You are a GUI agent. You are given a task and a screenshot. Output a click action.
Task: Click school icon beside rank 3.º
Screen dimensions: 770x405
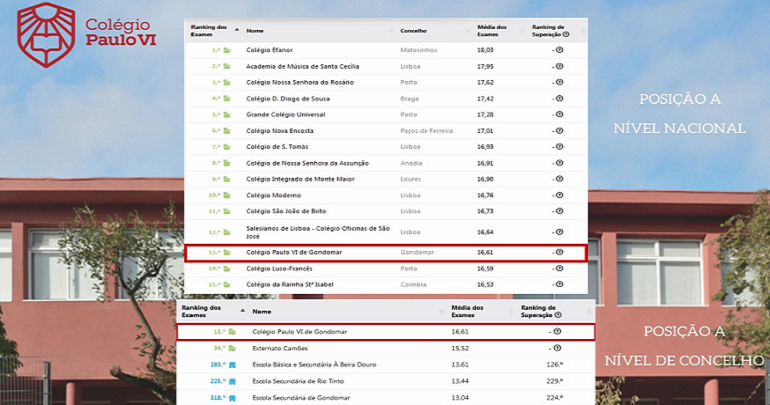click(x=227, y=82)
